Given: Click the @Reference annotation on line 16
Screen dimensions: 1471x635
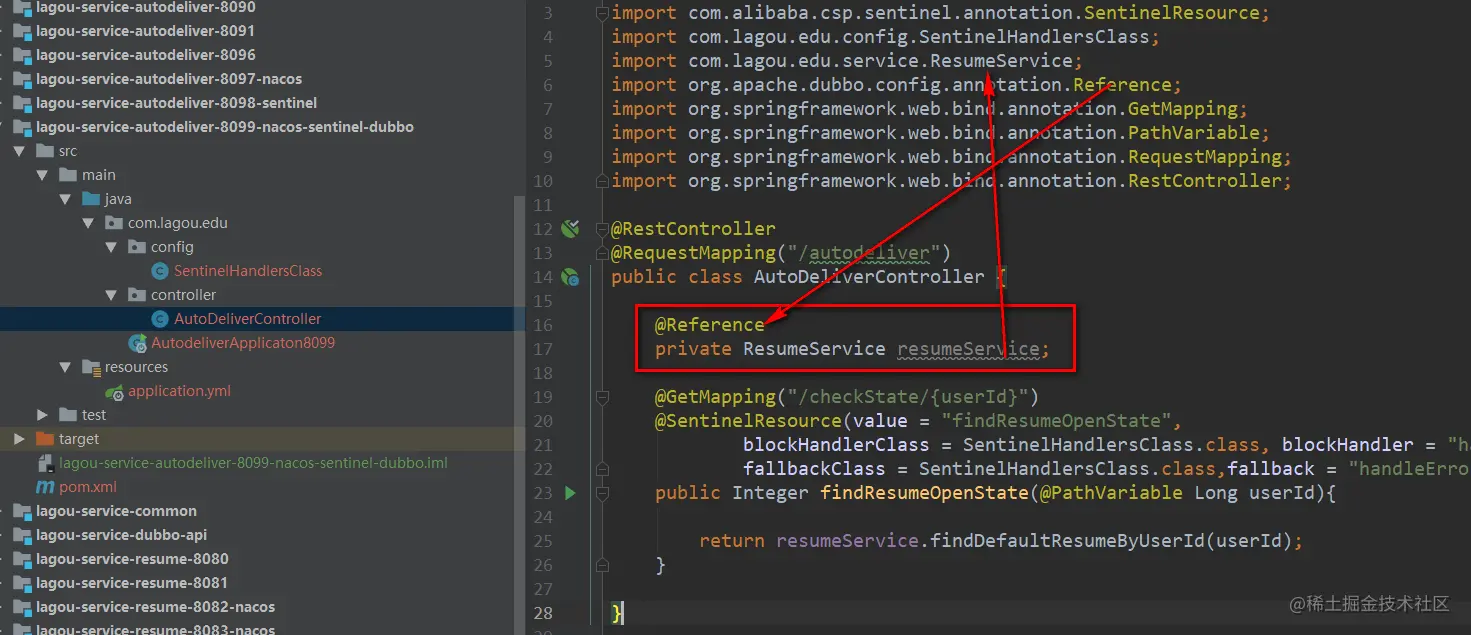Looking at the screenshot, I should (x=710, y=325).
